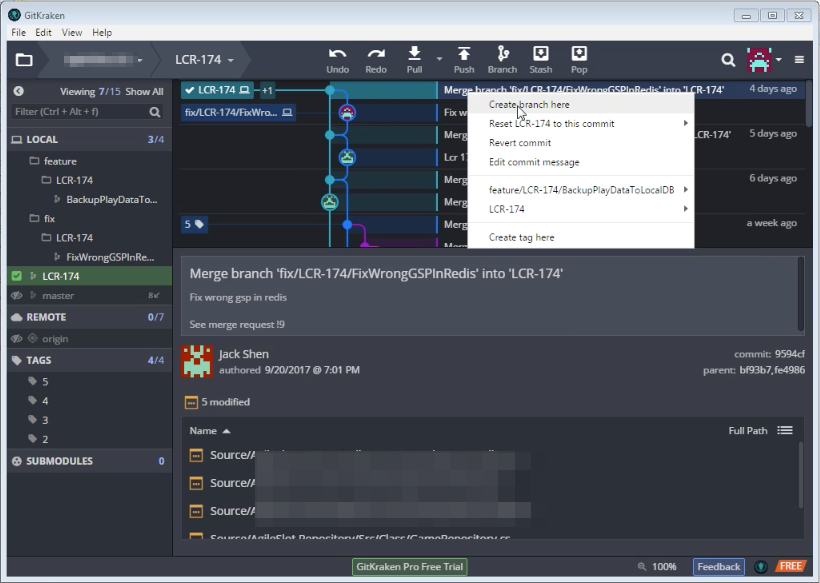Select the BackupPlayDataTo... branch
820x583 pixels.
pos(111,200)
